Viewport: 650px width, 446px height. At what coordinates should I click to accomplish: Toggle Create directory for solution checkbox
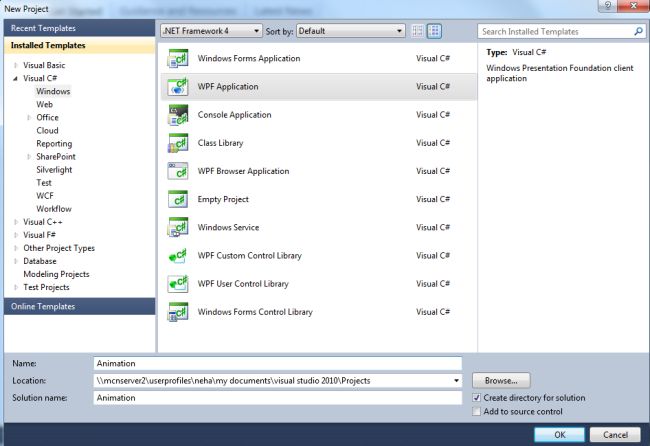(x=477, y=398)
